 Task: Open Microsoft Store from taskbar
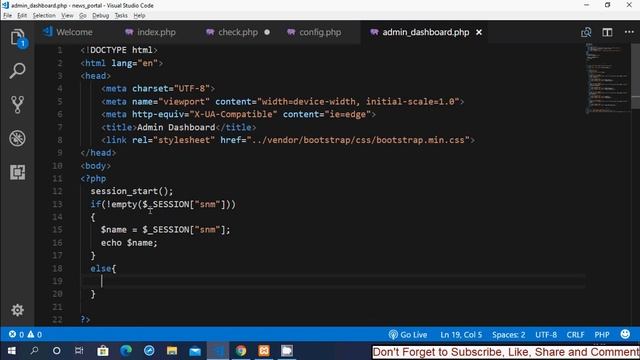tap(103, 351)
